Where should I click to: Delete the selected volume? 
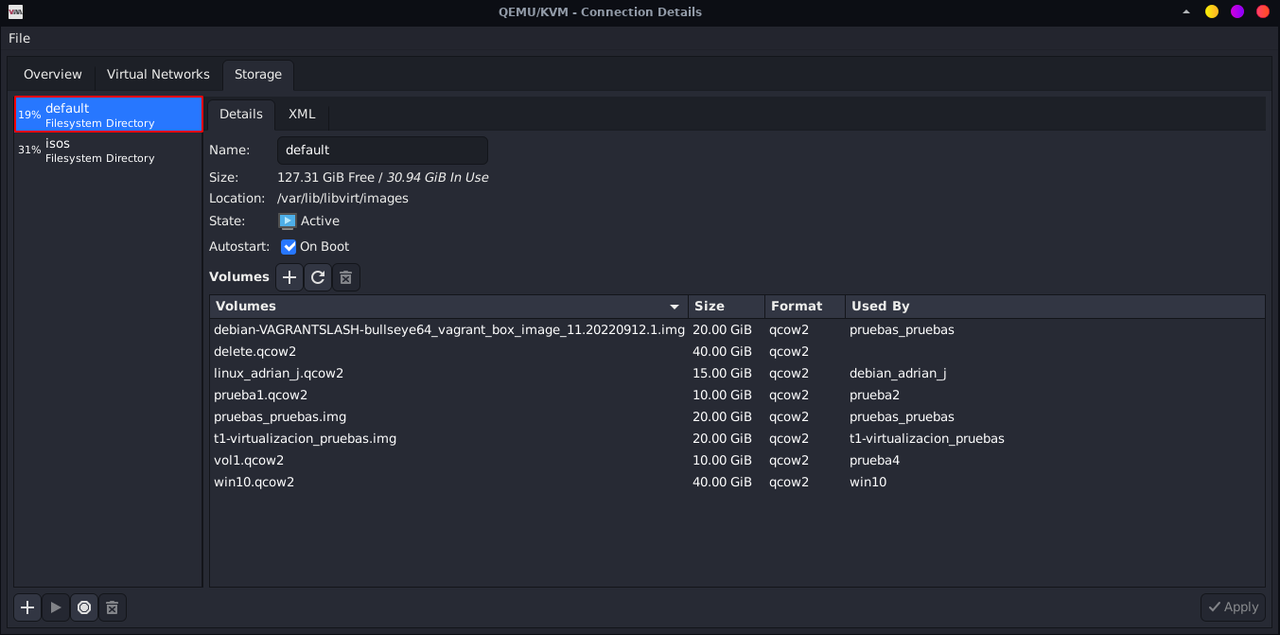tap(346, 277)
